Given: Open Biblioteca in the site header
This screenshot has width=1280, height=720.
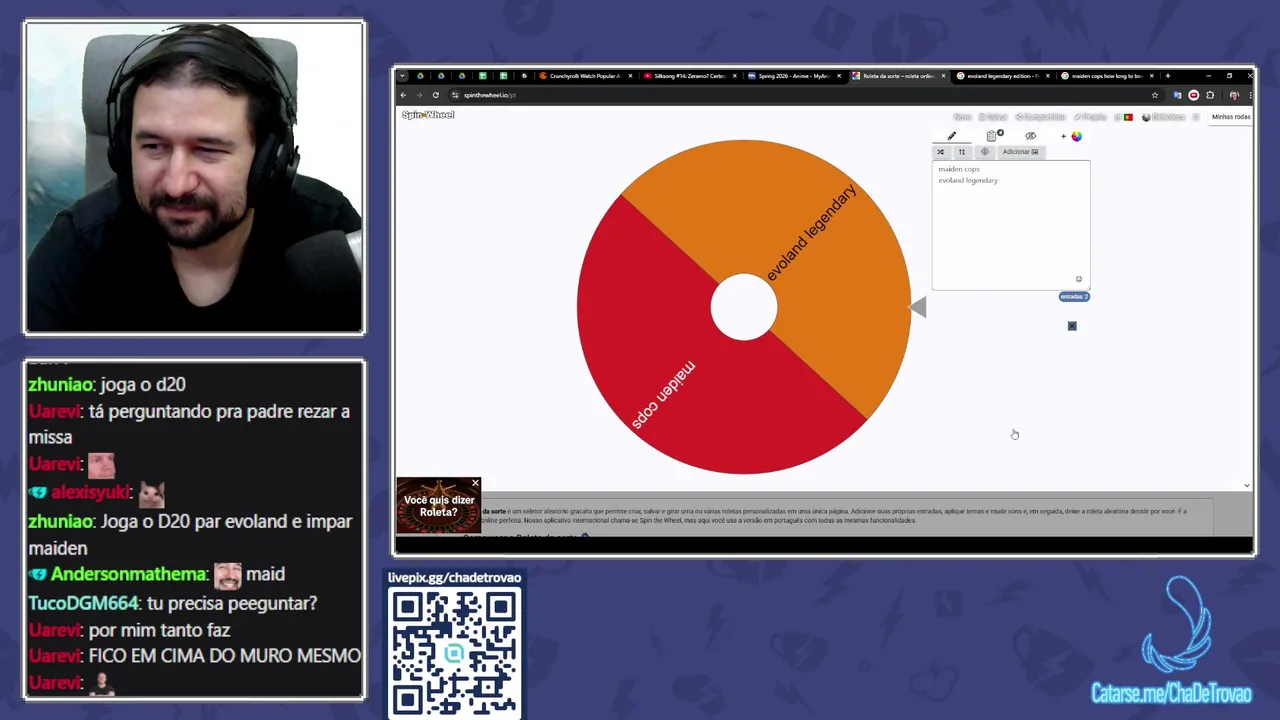Looking at the screenshot, I should click(1163, 117).
